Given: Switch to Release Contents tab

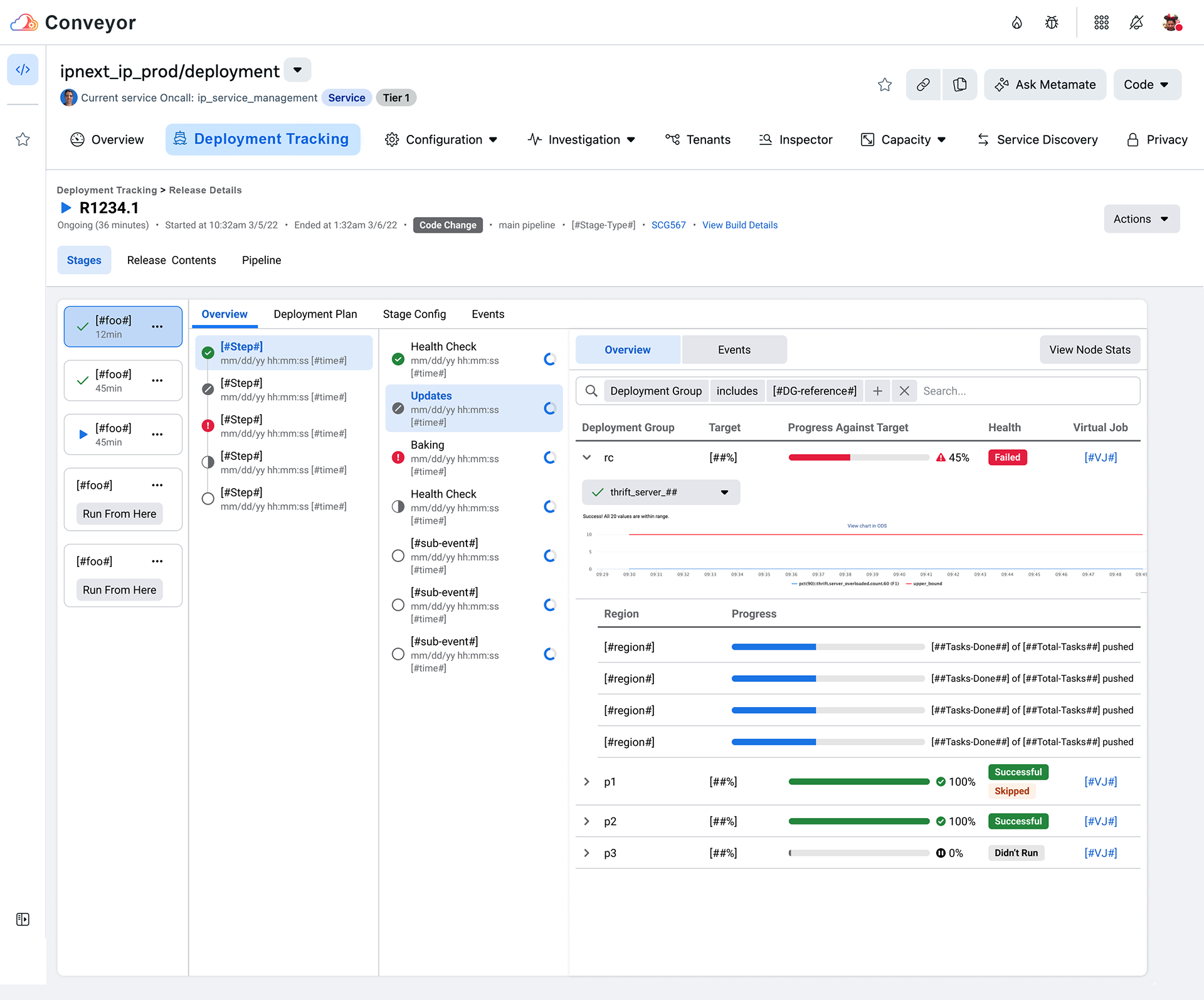Looking at the screenshot, I should click(x=171, y=260).
